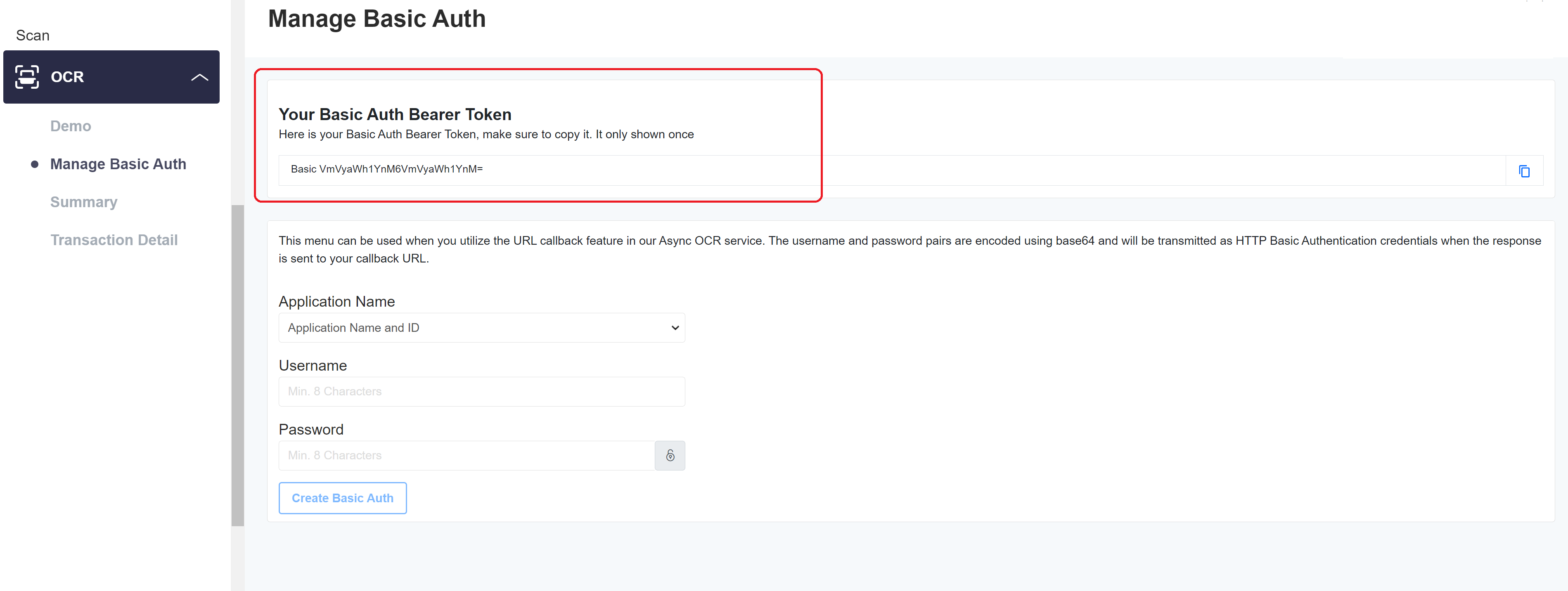Image resolution: width=1568 pixels, height=591 pixels.
Task: Click the Create Basic Auth button
Action: click(342, 498)
